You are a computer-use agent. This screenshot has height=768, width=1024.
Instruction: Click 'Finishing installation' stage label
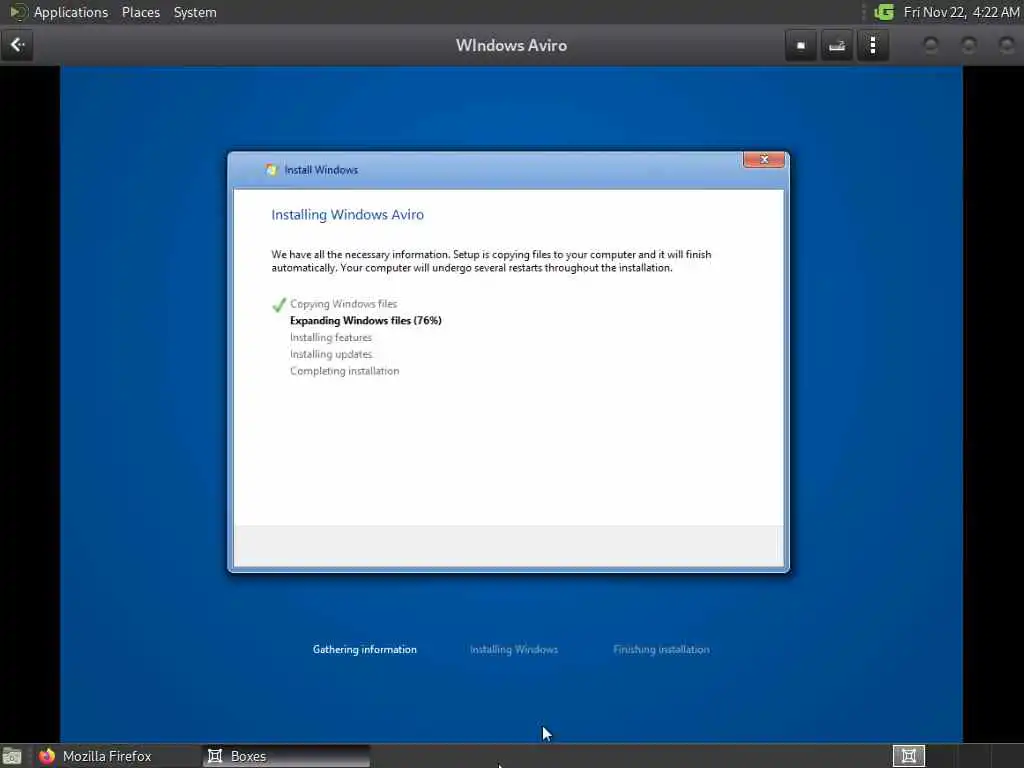661,649
